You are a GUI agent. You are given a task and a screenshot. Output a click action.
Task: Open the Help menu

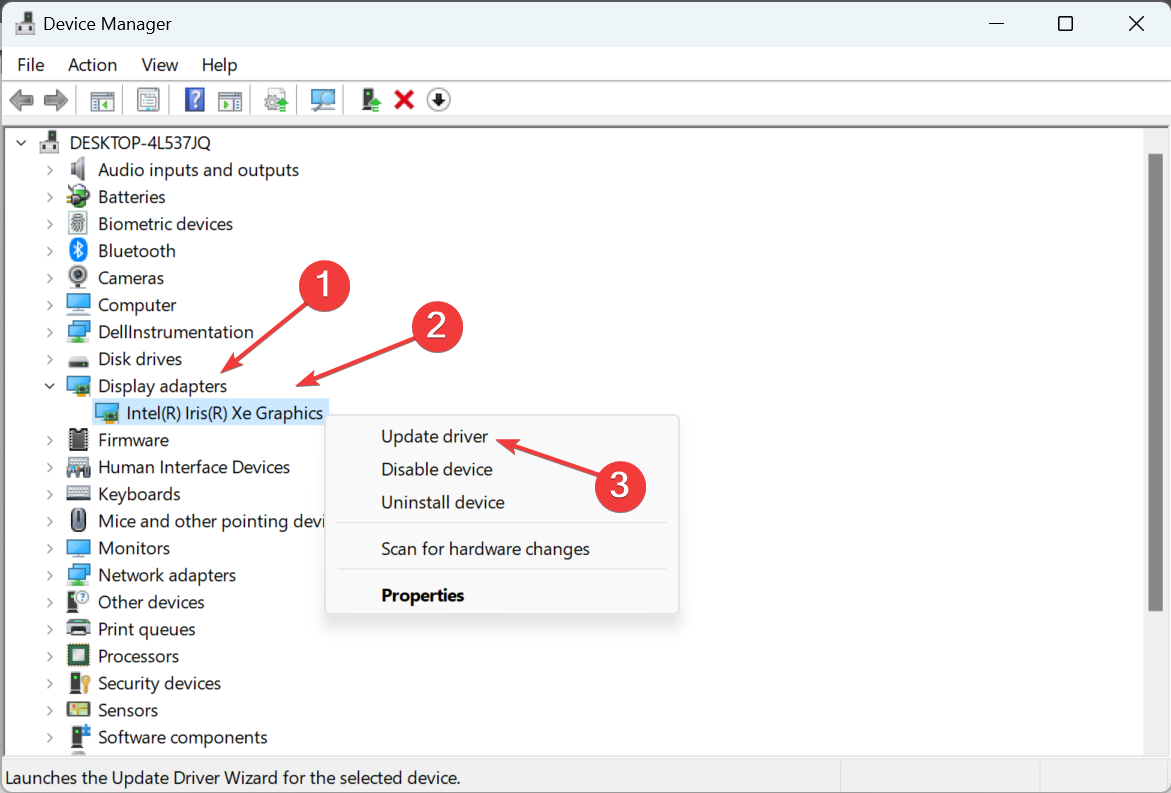click(219, 65)
